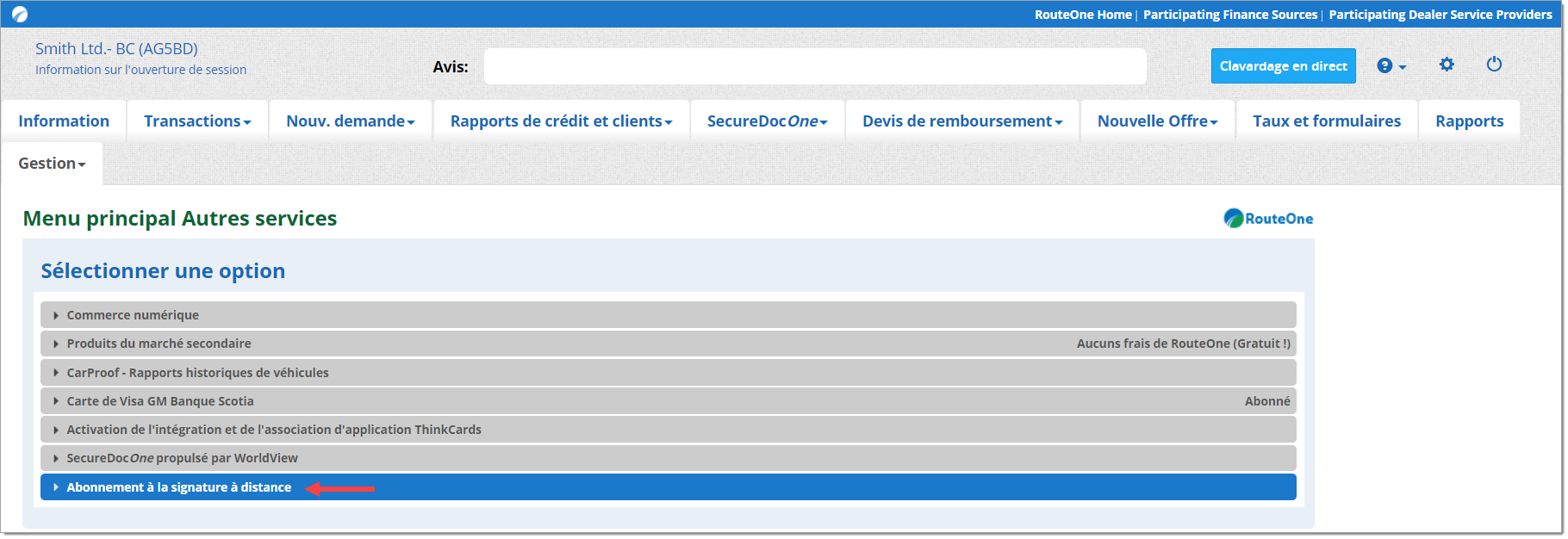Open the Nouvelle Offre dropdown menu

(1157, 121)
